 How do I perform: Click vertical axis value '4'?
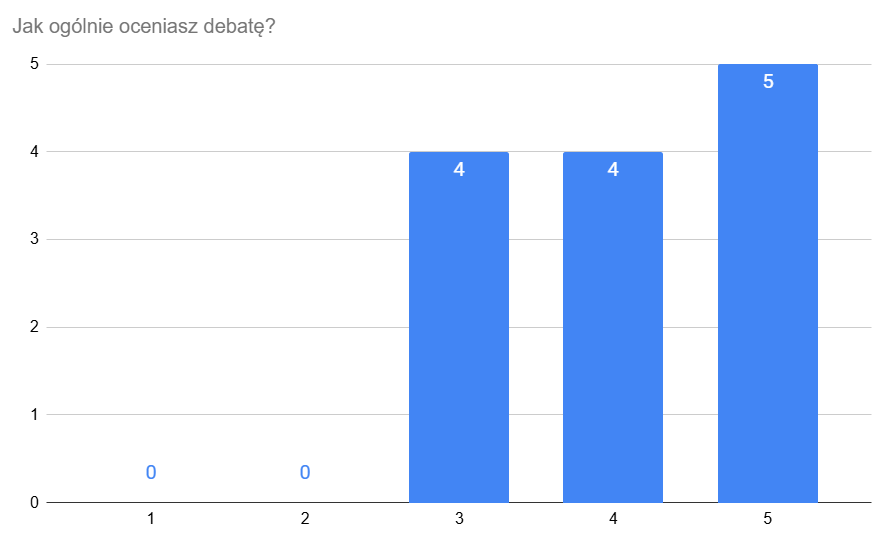click(x=34, y=152)
